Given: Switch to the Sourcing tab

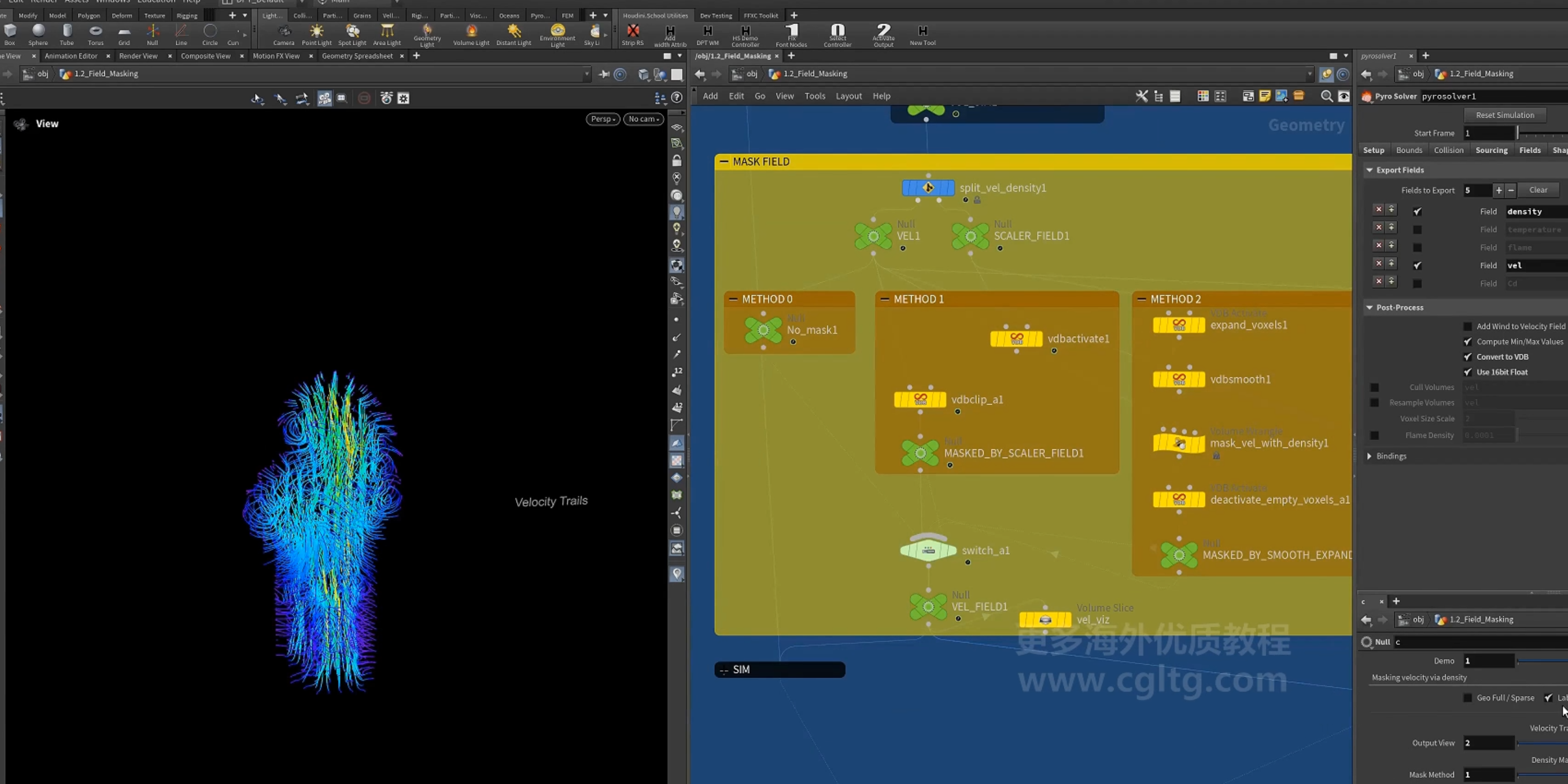Looking at the screenshot, I should point(1491,150).
